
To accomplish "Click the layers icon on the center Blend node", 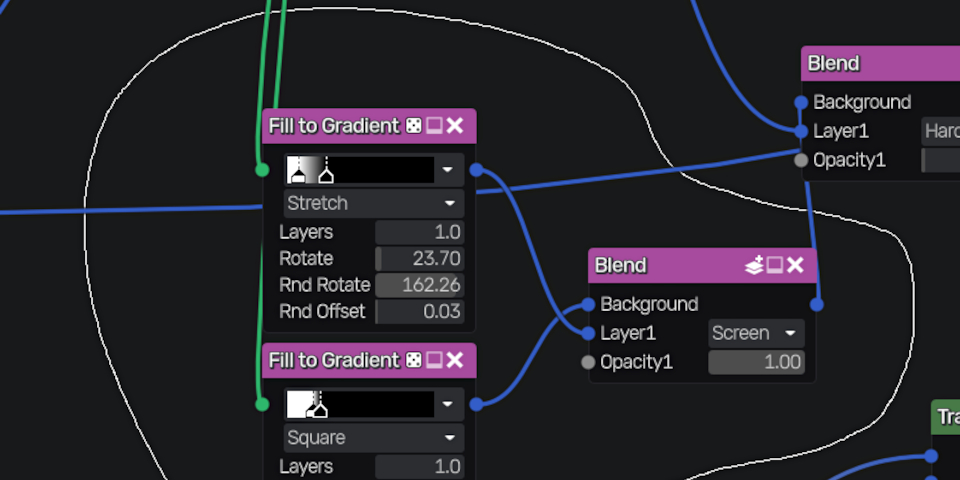I will pyautogui.click(x=754, y=266).
